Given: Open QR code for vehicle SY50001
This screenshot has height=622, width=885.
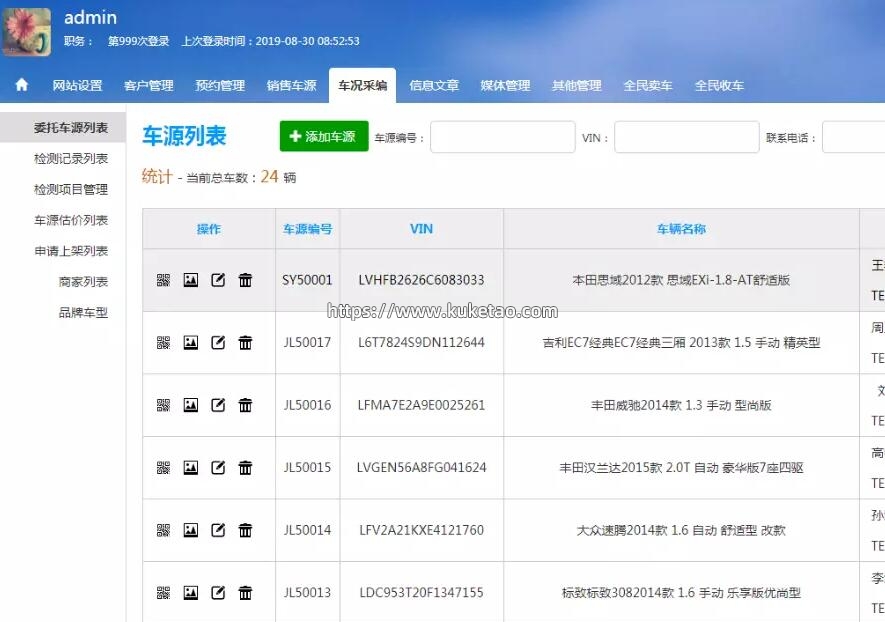Looking at the screenshot, I should (164, 280).
